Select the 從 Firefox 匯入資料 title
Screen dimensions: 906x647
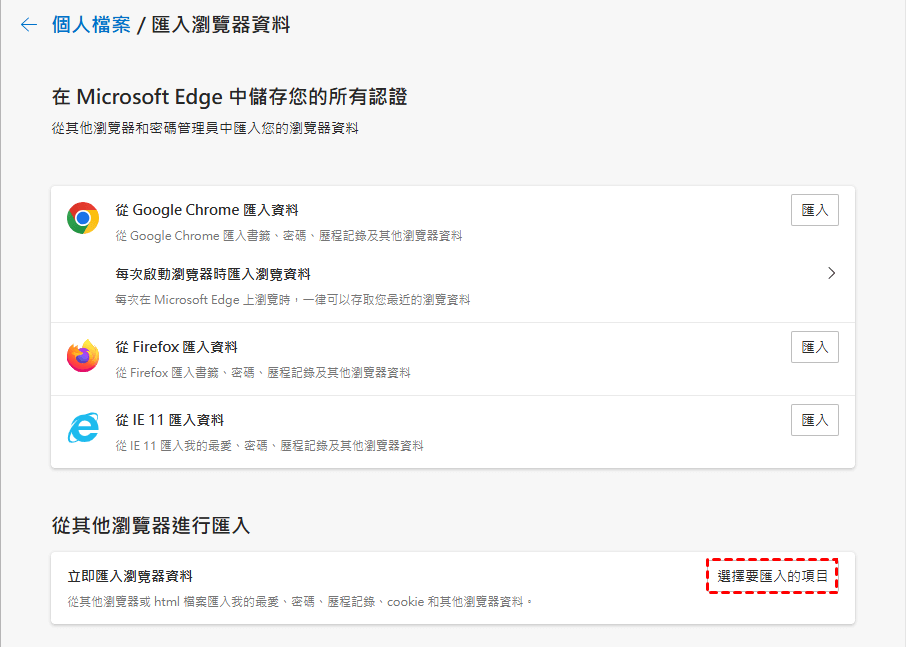(x=176, y=347)
